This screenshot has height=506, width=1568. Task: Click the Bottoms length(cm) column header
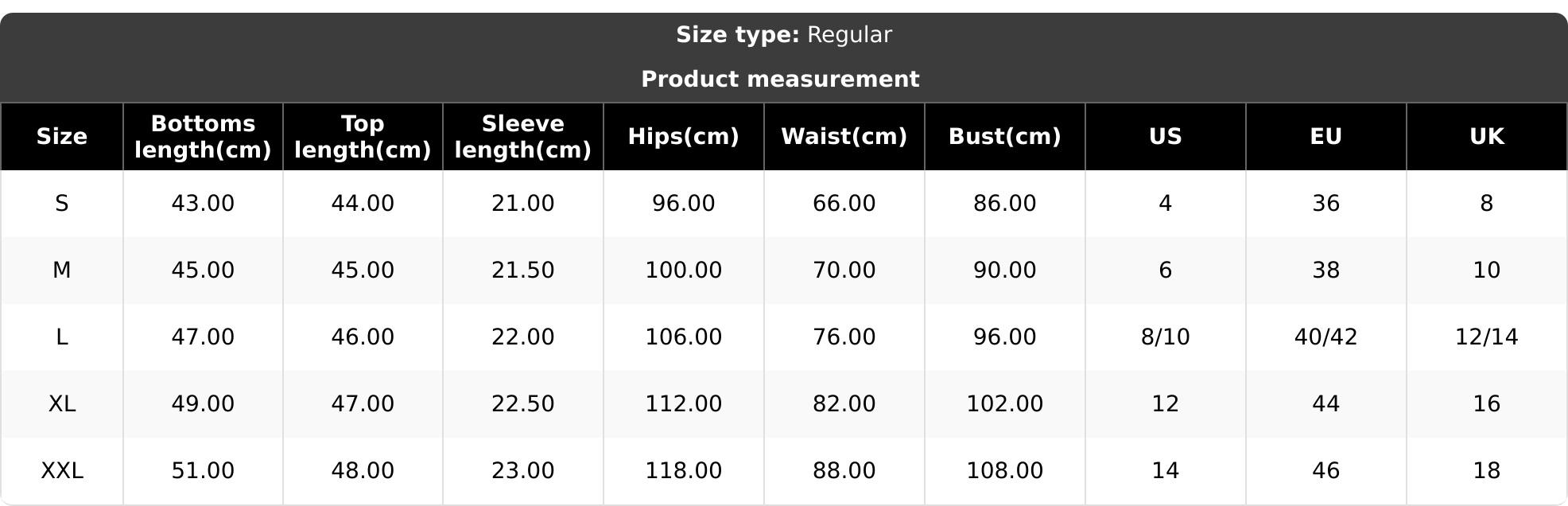203,137
